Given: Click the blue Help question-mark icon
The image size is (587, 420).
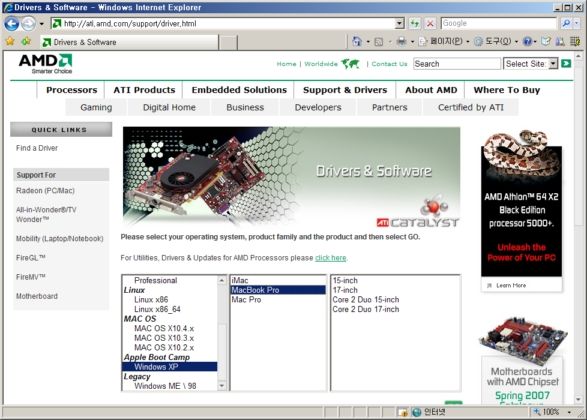Looking at the screenshot, I should coord(527,41).
